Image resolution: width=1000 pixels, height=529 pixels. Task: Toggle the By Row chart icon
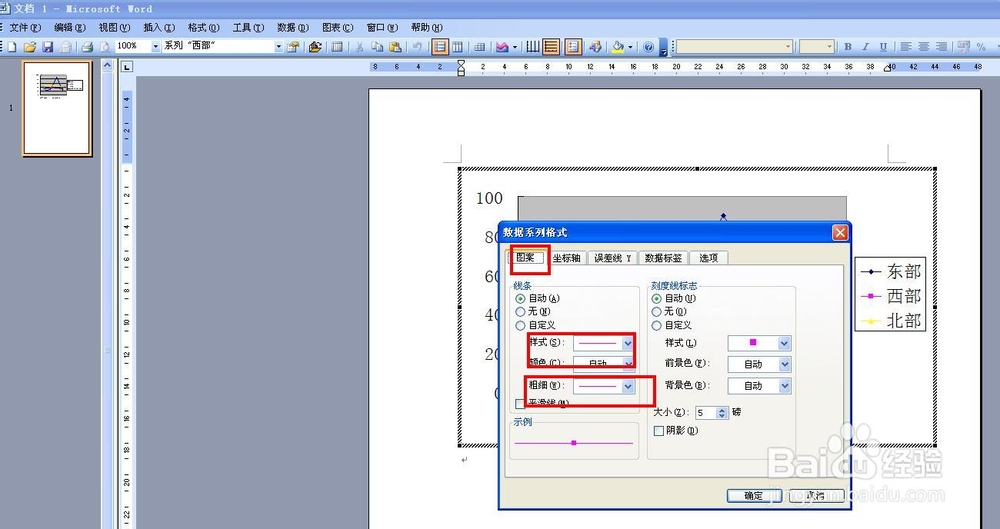[x=439, y=47]
